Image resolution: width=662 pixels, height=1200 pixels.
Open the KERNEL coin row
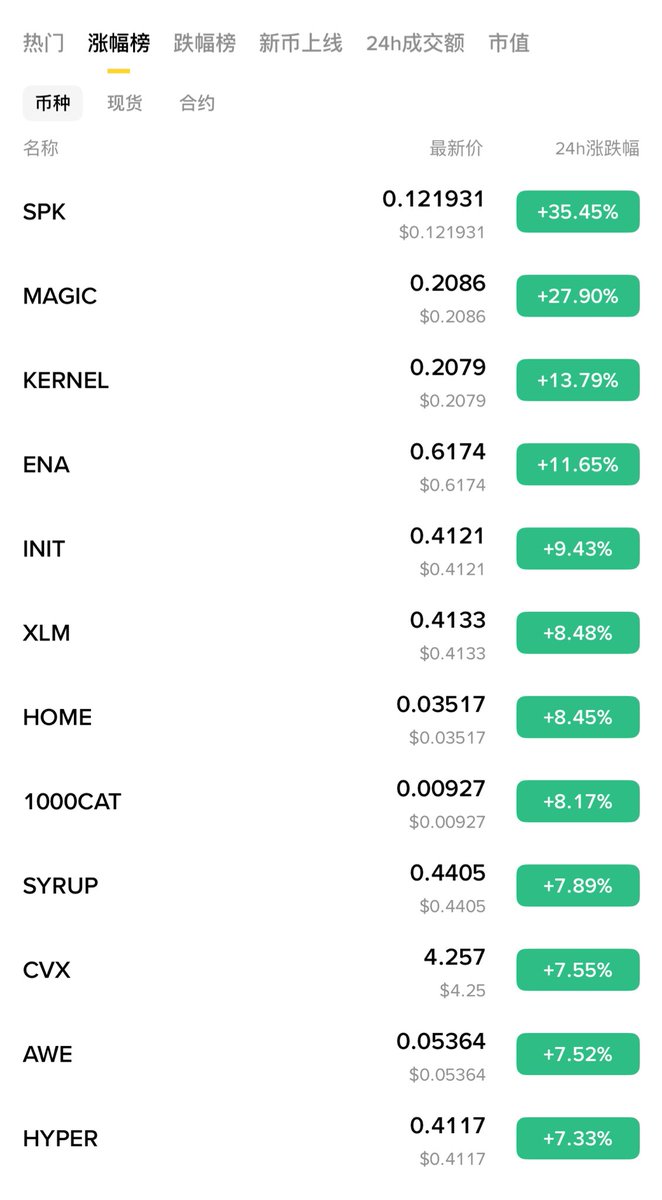[331, 380]
